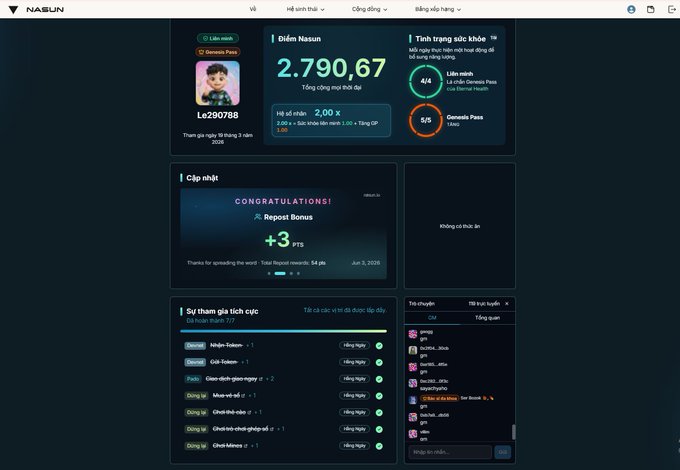Open the Nasun logo home link
The width and height of the screenshot is (680, 470).
[x=36, y=9]
